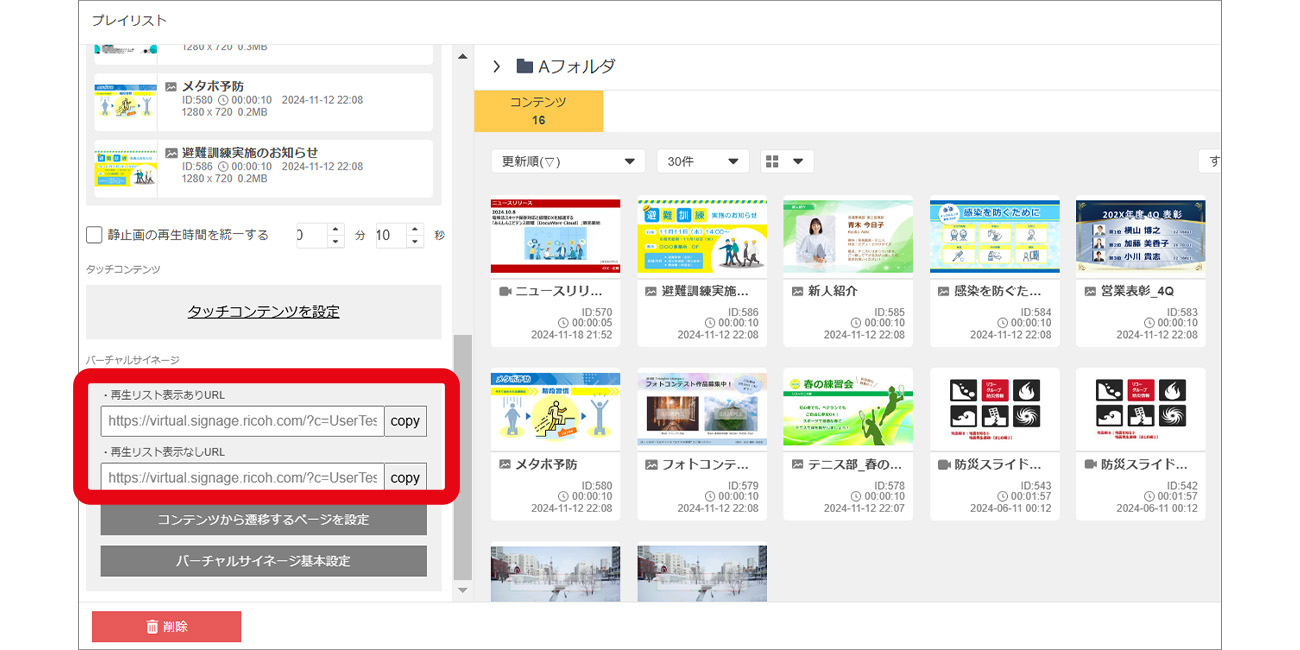The width and height of the screenshot is (1300, 650).
Task: Click video icon beside first 防災スライド item
Action: point(944,464)
